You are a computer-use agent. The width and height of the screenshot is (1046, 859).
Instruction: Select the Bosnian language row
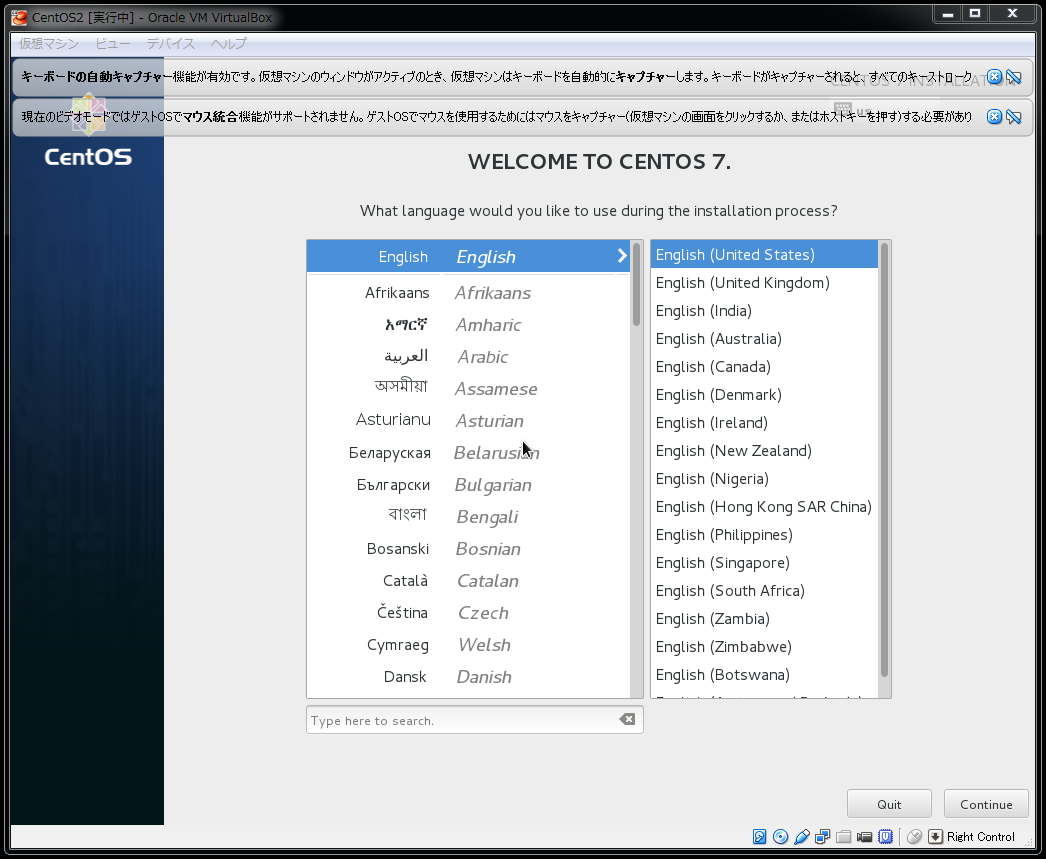(x=468, y=549)
